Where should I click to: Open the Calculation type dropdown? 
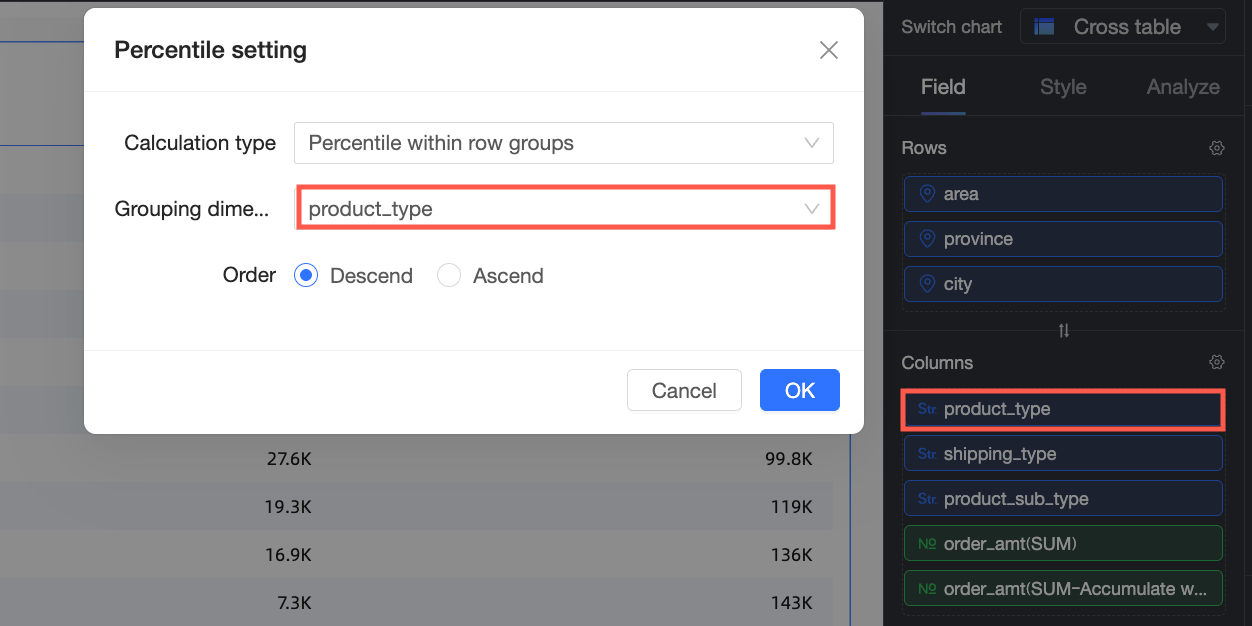563,143
